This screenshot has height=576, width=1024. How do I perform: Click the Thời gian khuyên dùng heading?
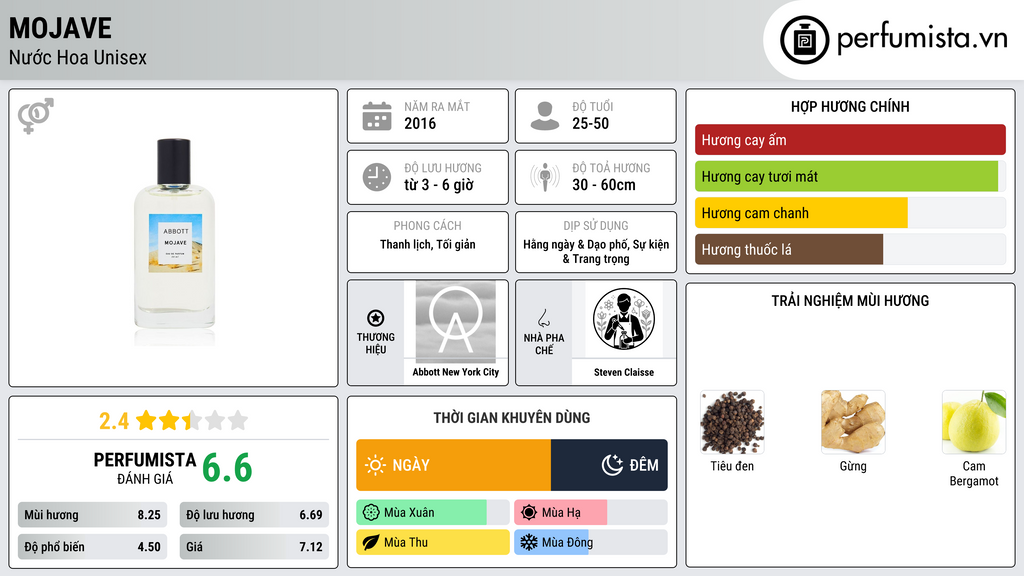click(511, 417)
